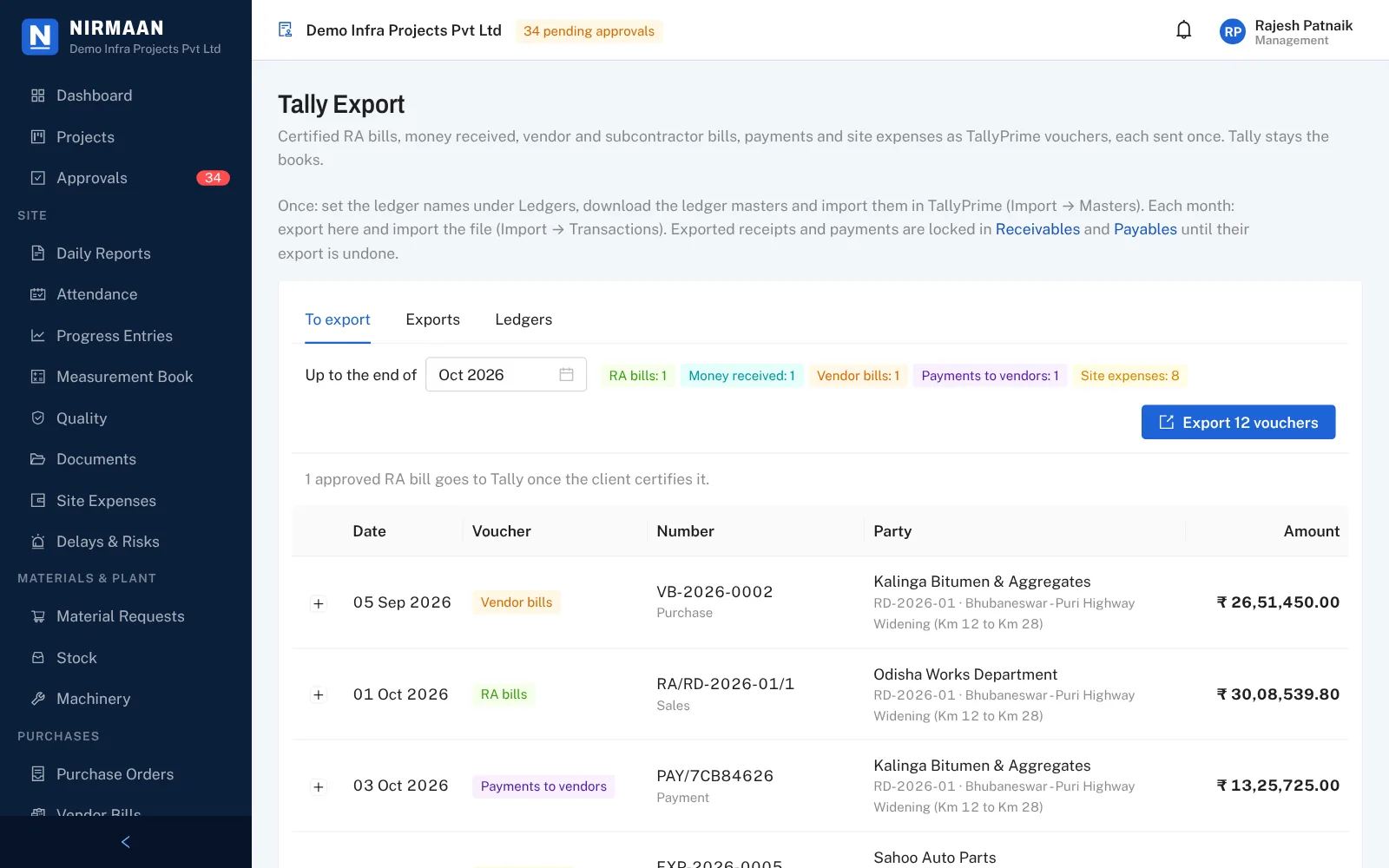Click the Daily Reports document icon
The image size is (1389, 868).
coord(38,253)
